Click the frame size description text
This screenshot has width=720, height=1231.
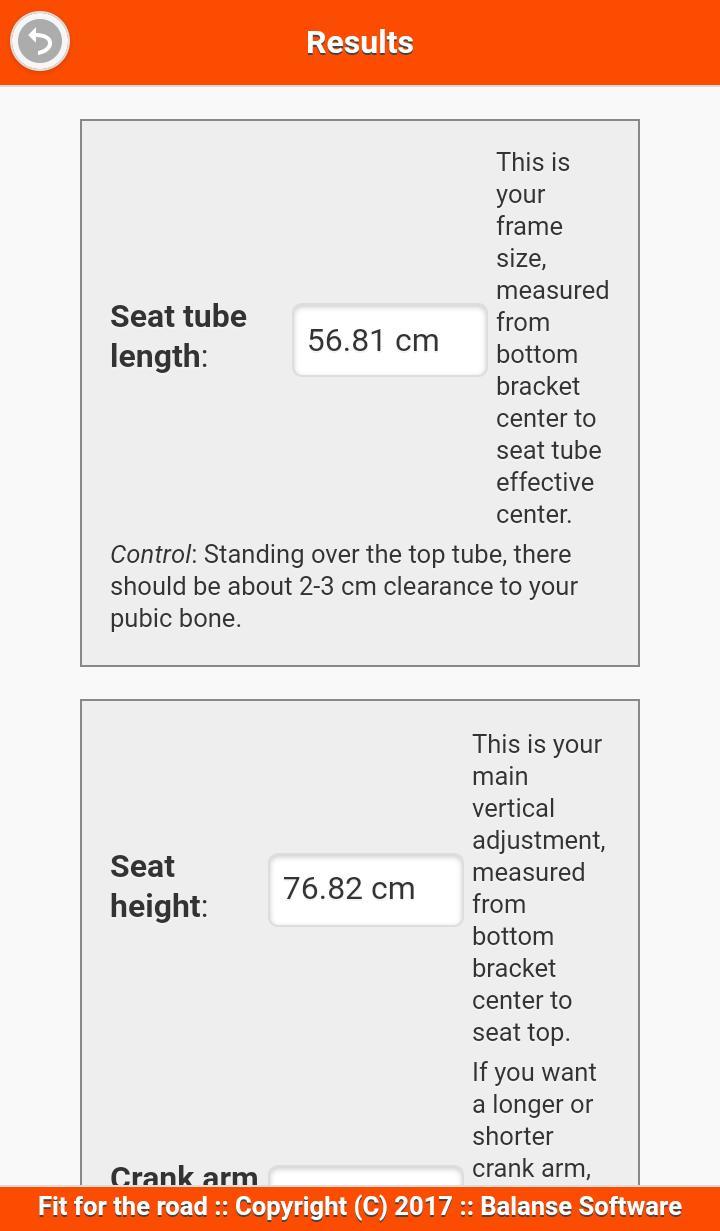pyautogui.click(x=551, y=338)
